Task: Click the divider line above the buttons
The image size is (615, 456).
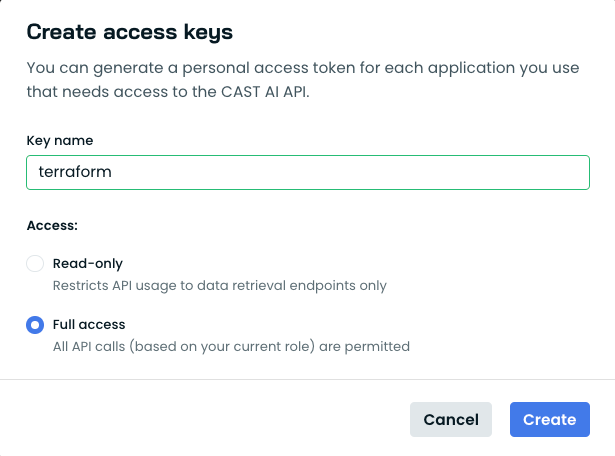Action: (307, 380)
